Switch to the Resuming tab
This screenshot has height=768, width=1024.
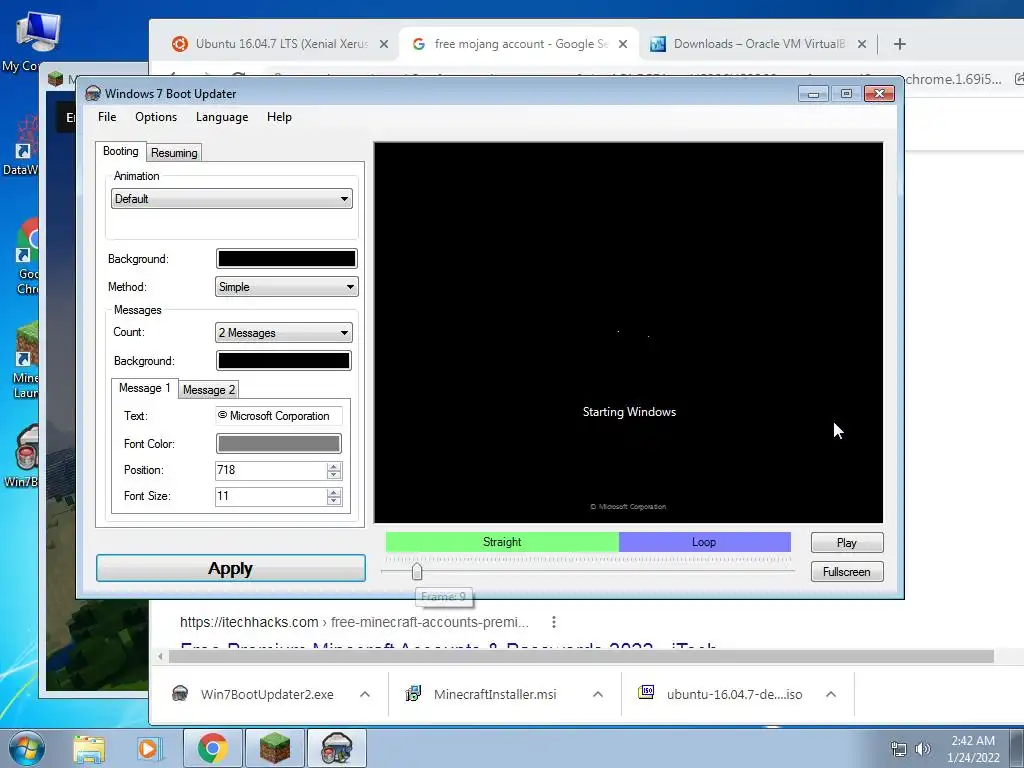pyautogui.click(x=174, y=153)
